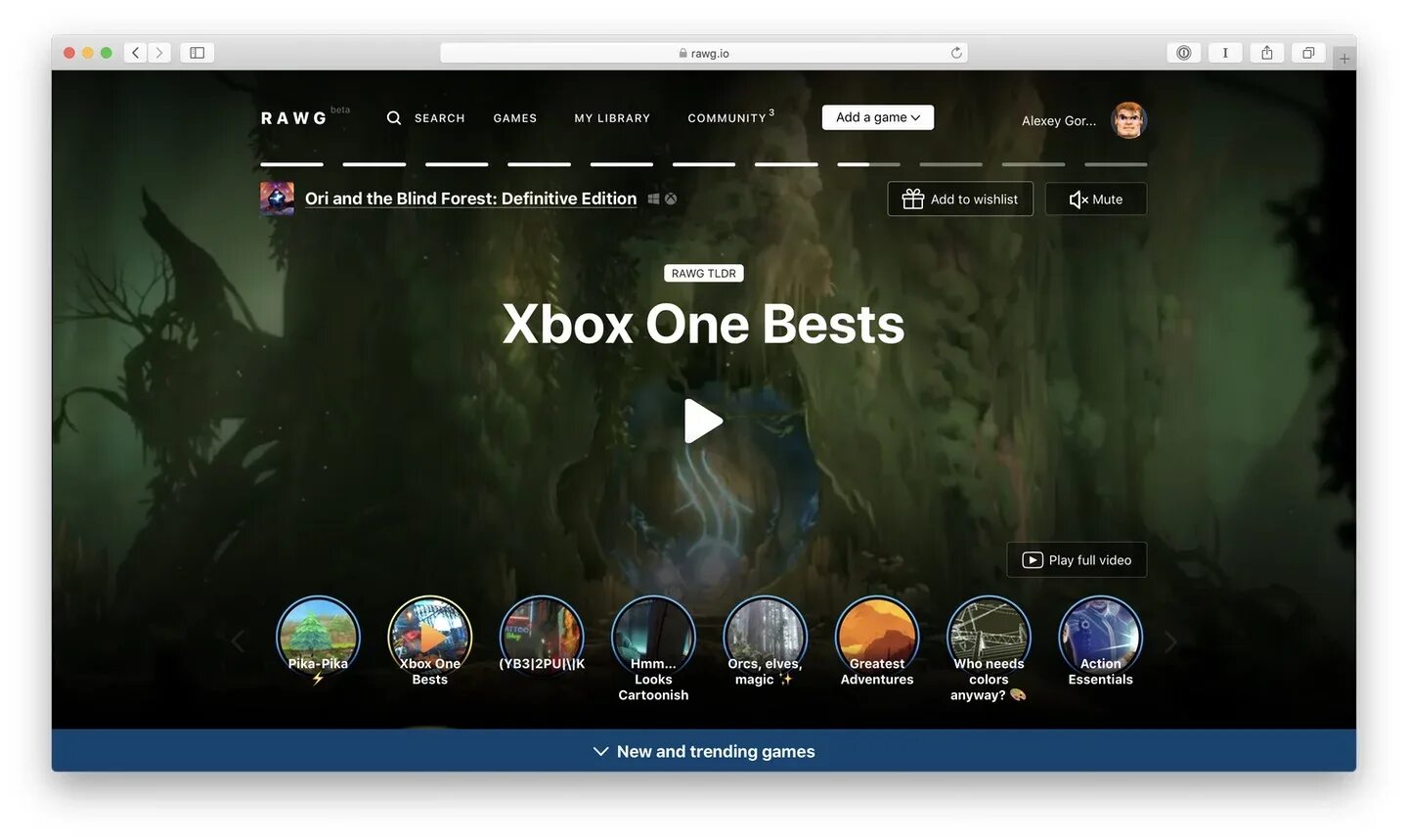Jump to eighth story progress segment
The image size is (1408, 840).
(868, 164)
